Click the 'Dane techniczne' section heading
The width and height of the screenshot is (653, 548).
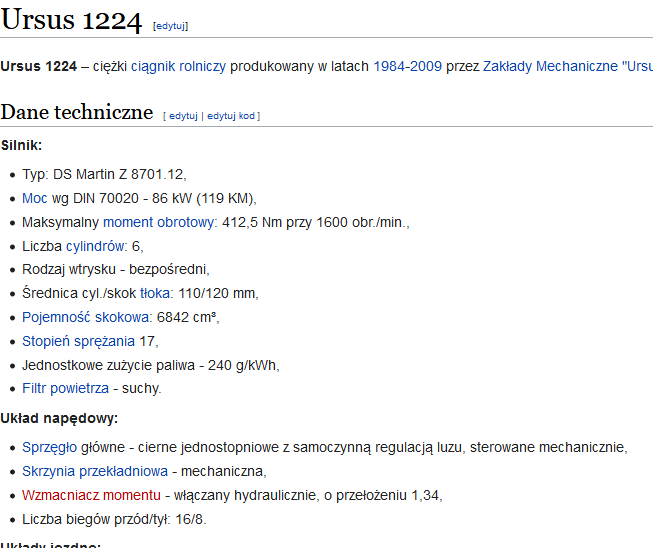click(77, 111)
